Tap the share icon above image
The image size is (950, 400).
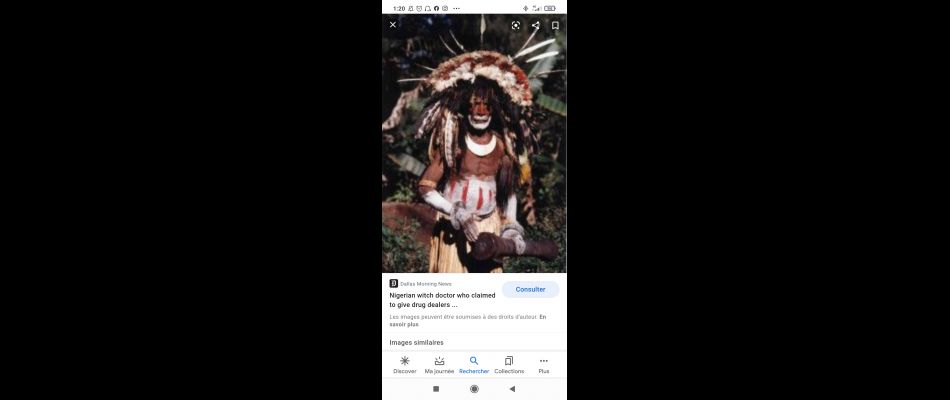pyautogui.click(x=536, y=25)
